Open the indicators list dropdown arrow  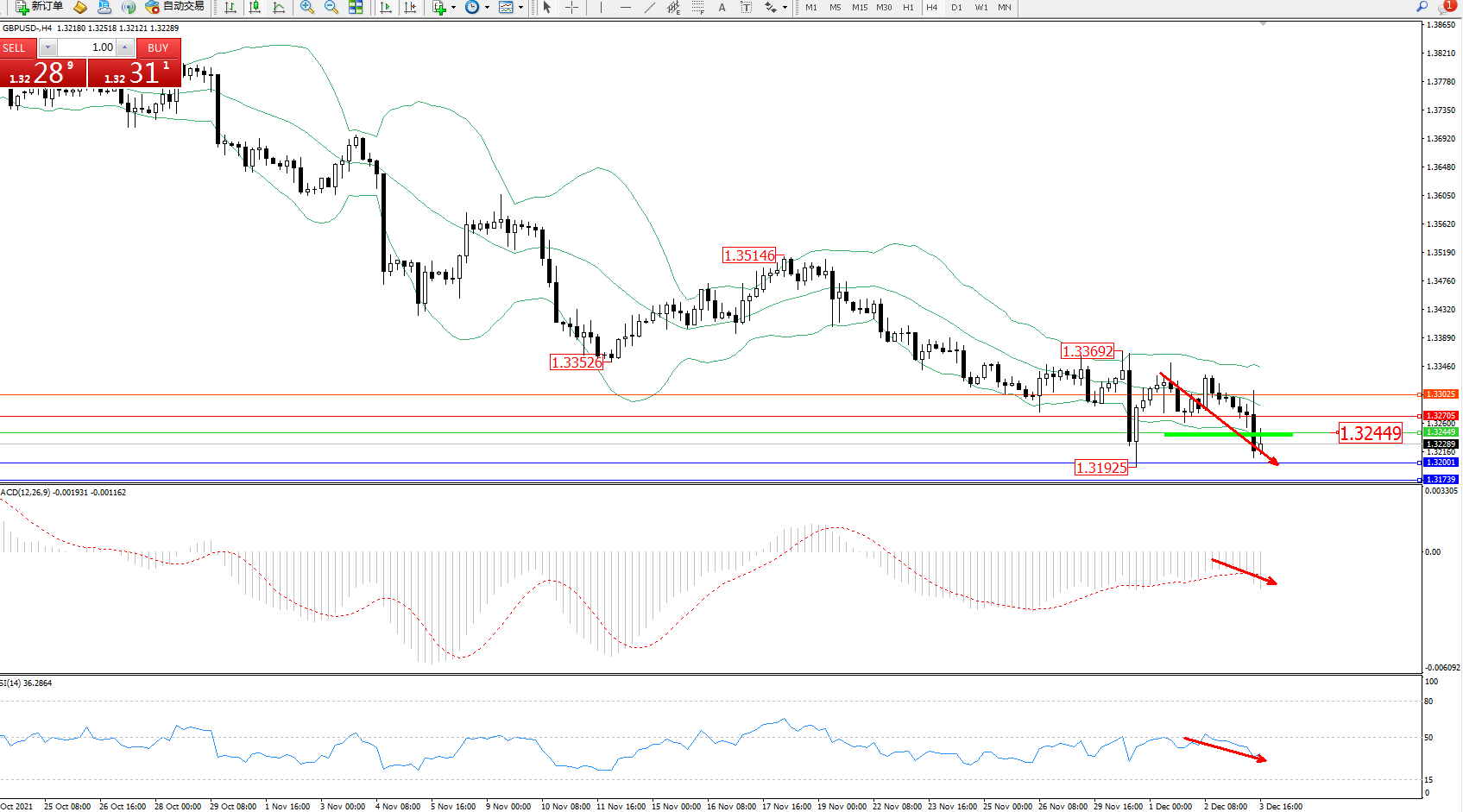point(453,7)
